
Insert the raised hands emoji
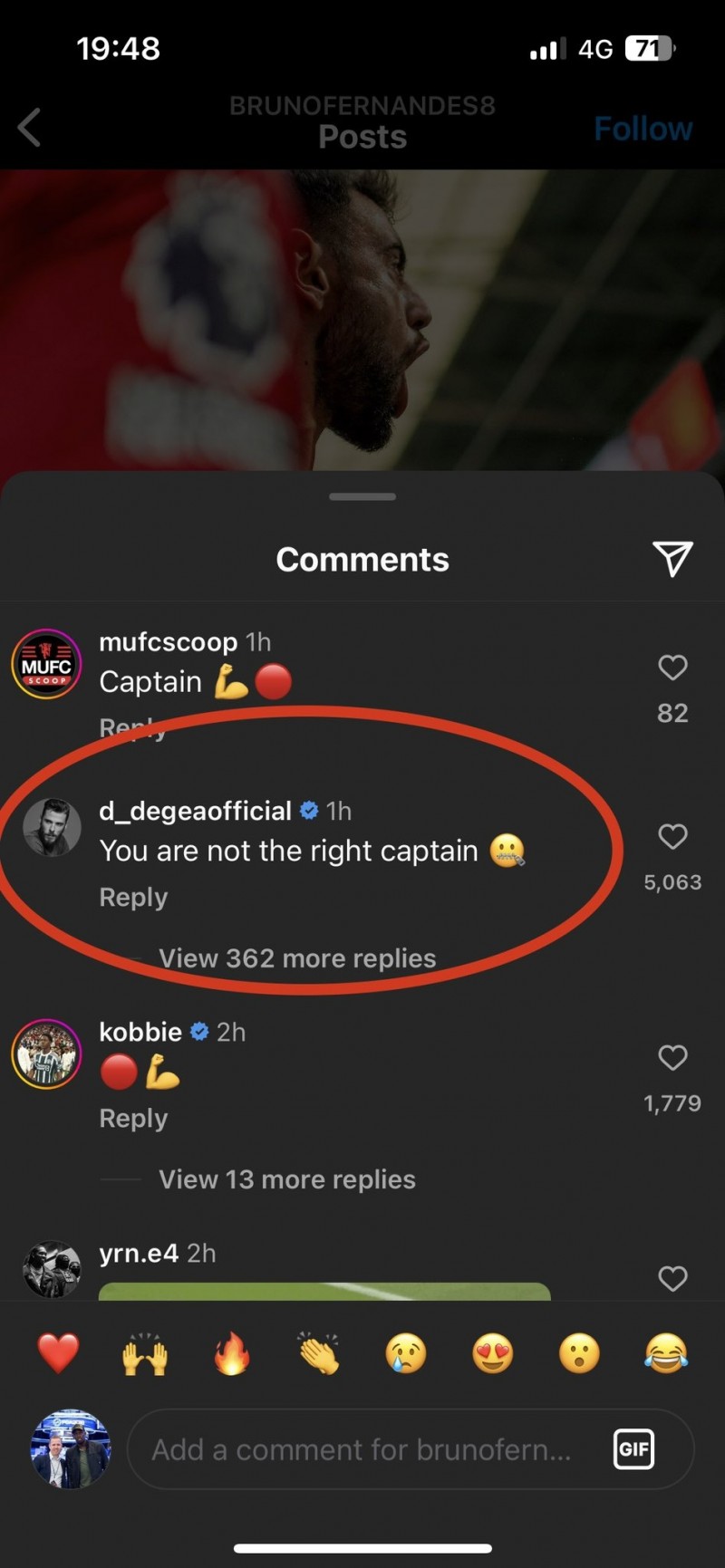145,1354
